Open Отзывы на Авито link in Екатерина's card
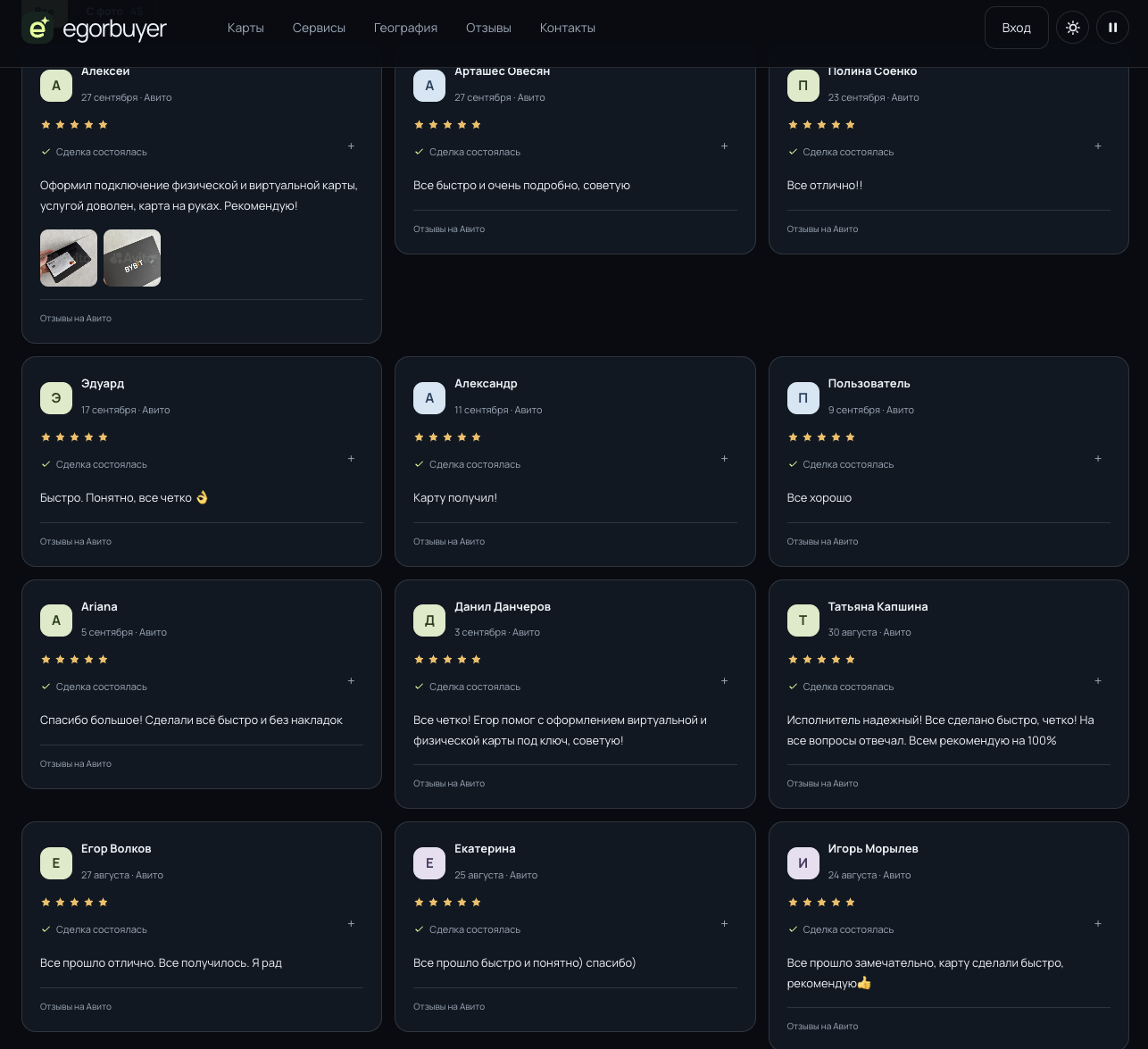 (x=449, y=1006)
